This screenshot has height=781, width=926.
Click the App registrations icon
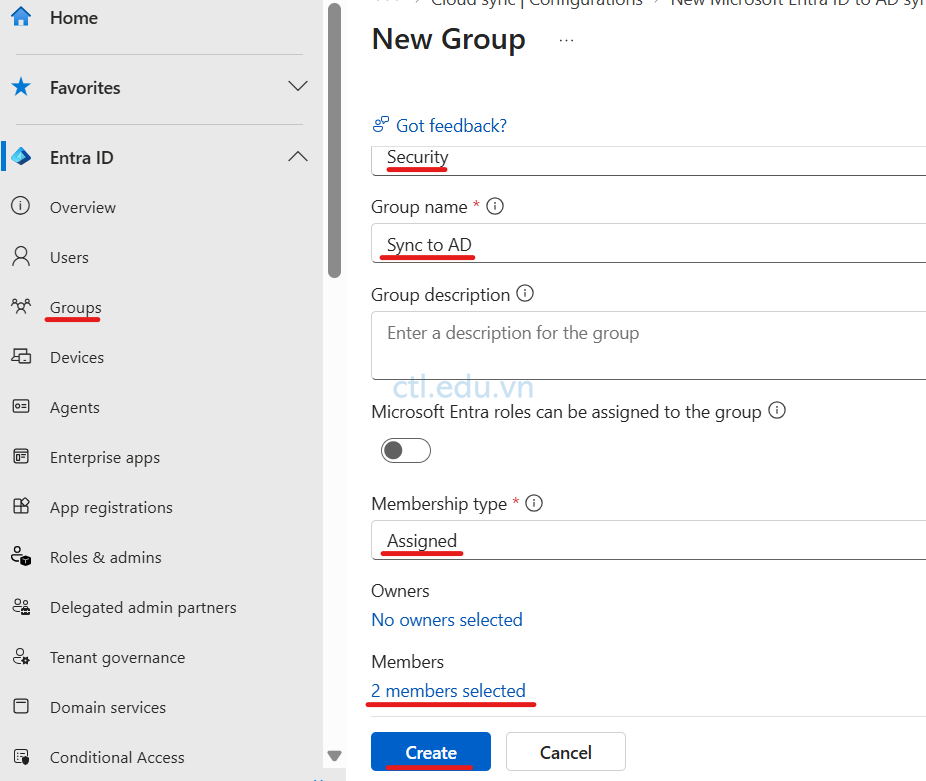pos(21,506)
